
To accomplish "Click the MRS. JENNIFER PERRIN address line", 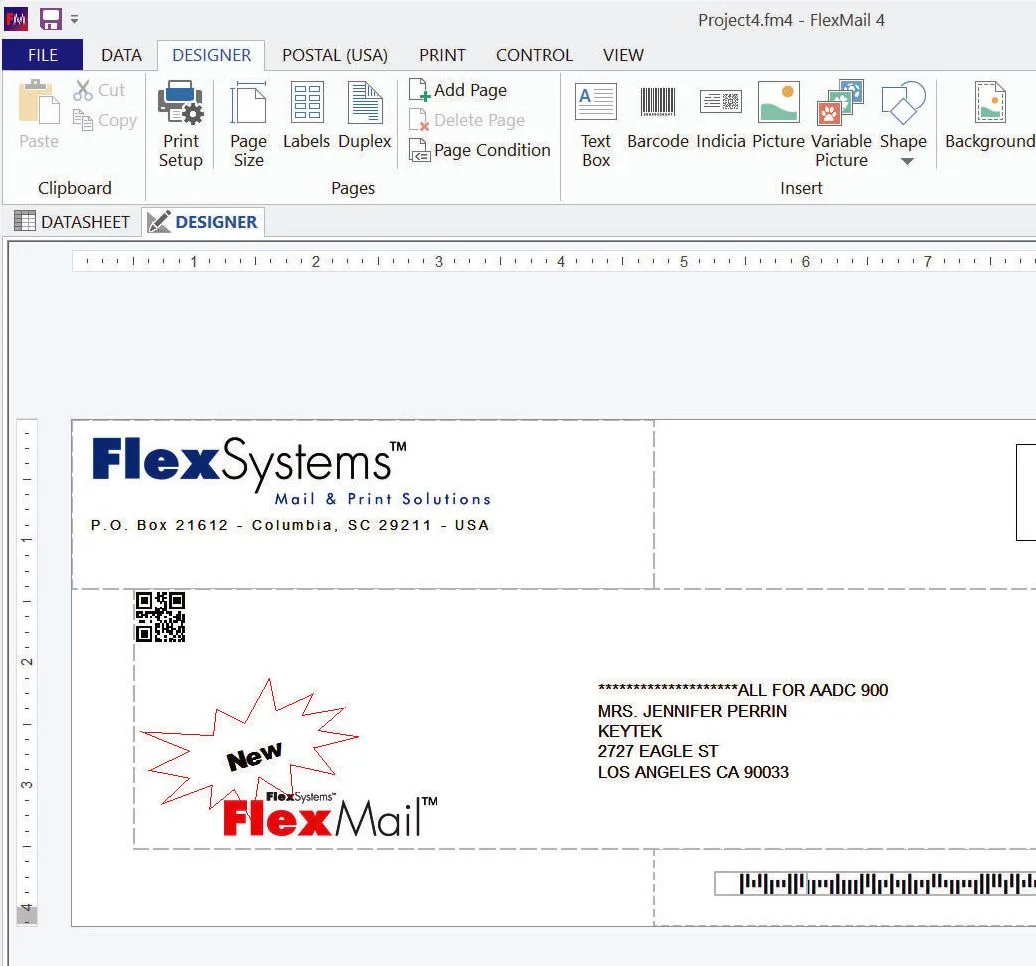I will (692, 711).
